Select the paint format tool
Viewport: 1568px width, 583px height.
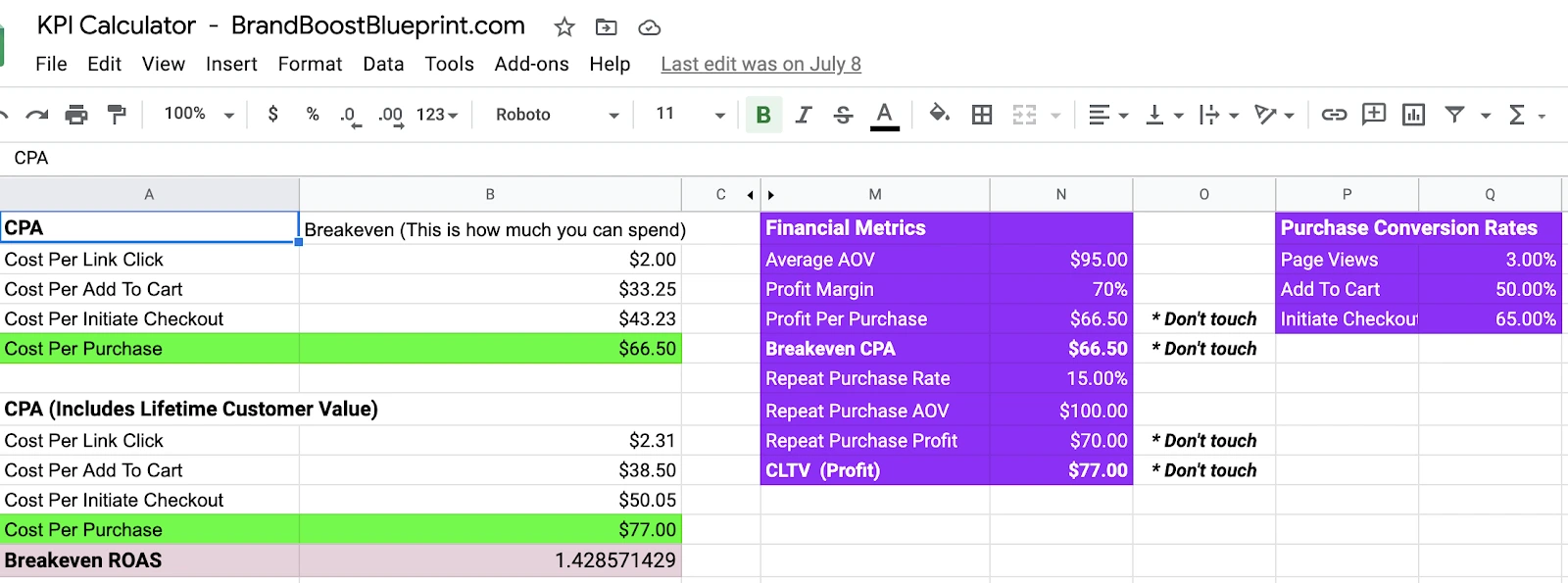coord(117,115)
